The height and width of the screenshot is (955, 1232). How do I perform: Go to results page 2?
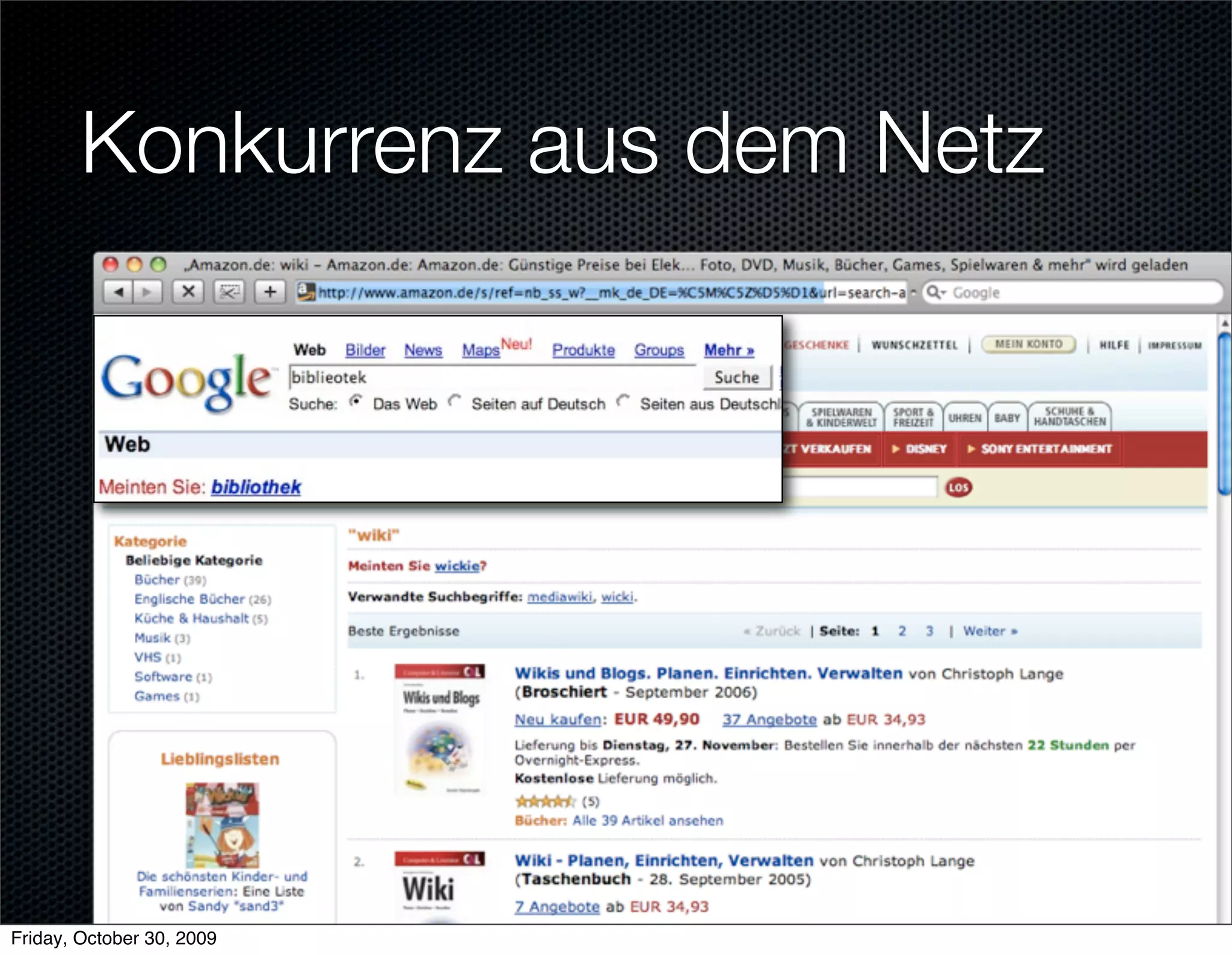[902, 631]
